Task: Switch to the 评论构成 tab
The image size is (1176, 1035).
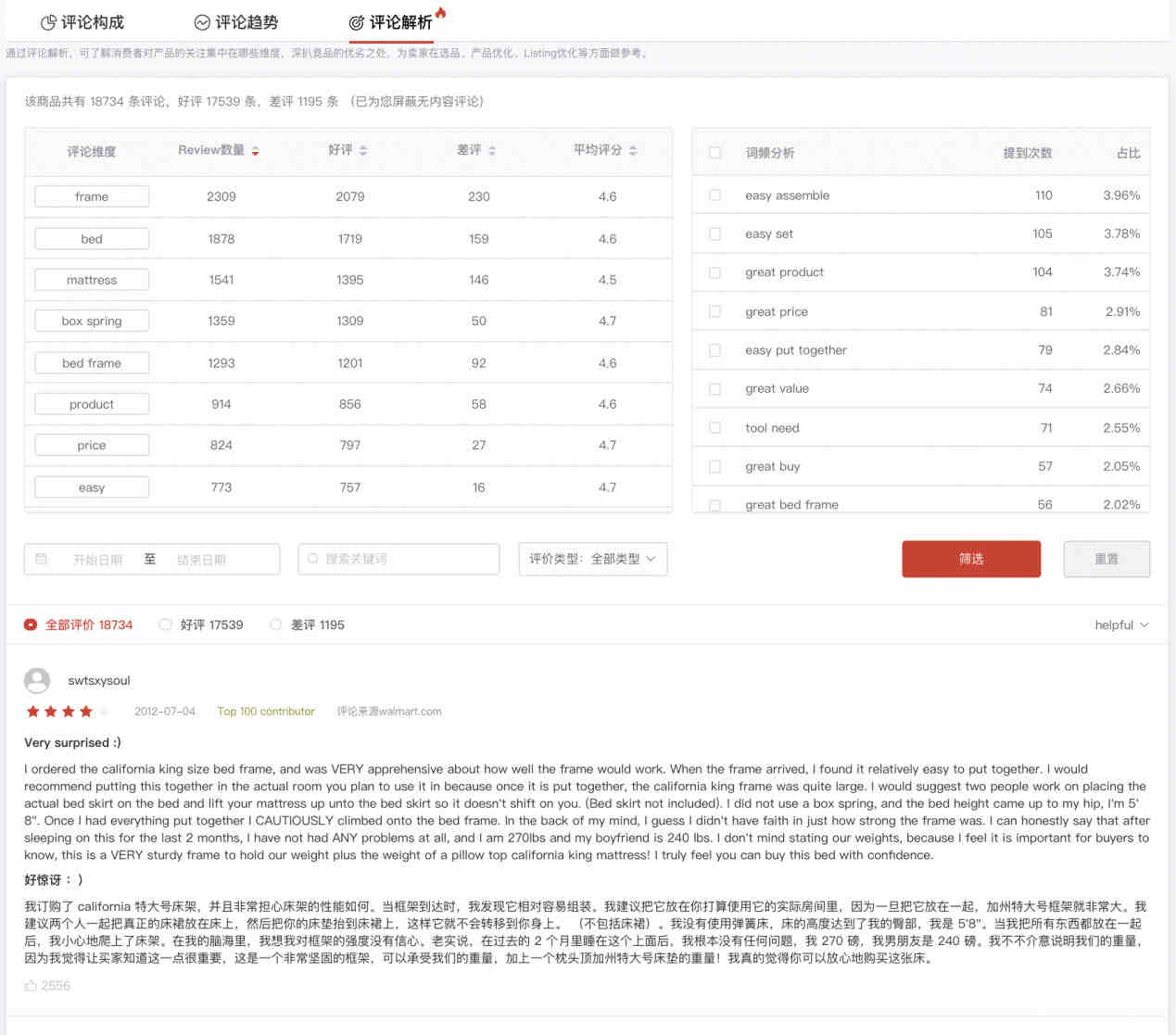Action: [x=82, y=22]
